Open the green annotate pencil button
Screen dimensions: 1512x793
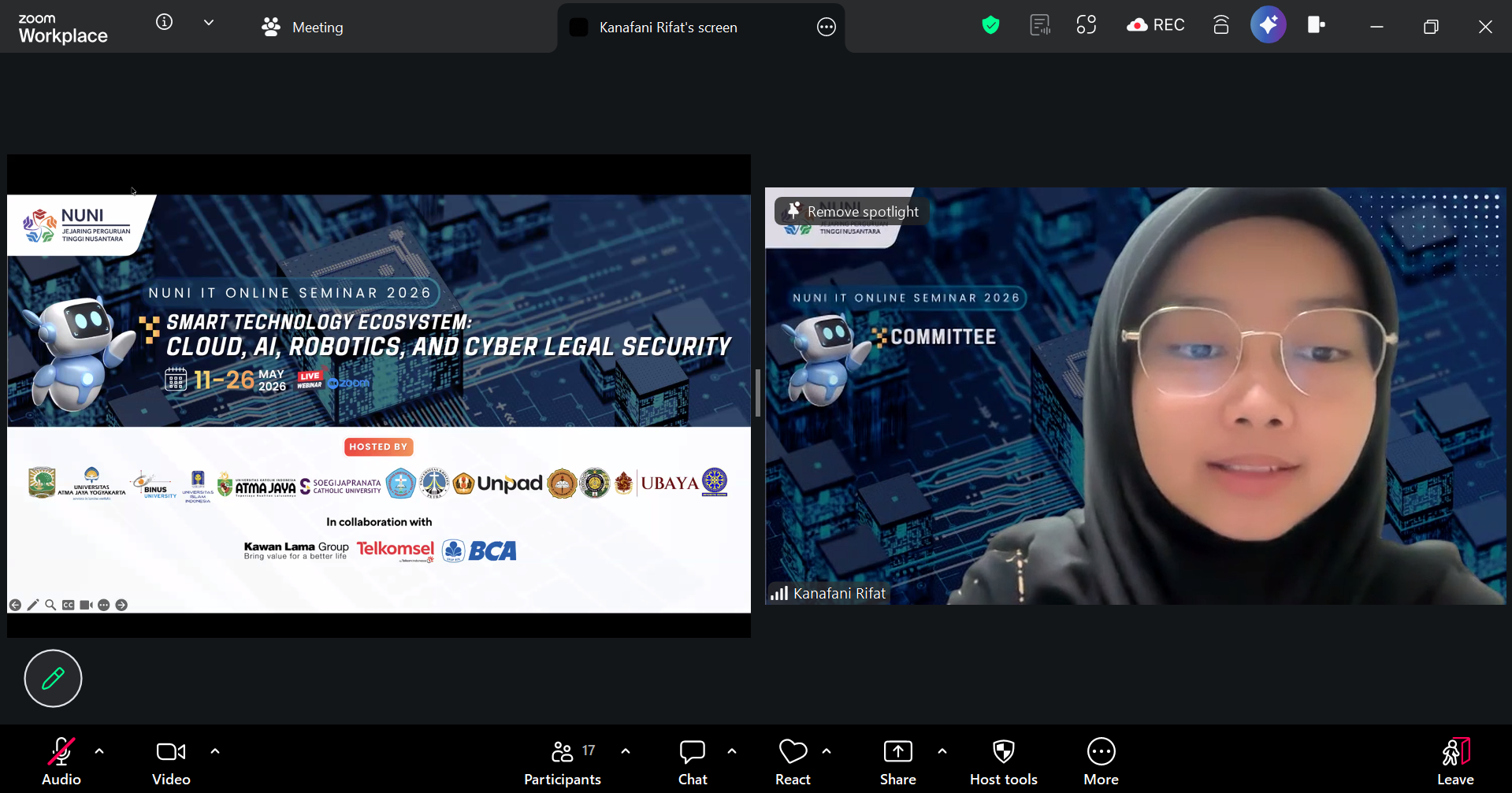pyautogui.click(x=53, y=678)
